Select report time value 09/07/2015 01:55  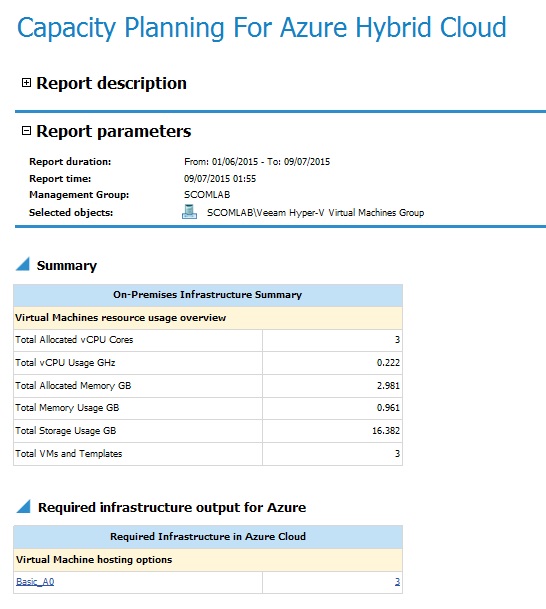point(220,179)
